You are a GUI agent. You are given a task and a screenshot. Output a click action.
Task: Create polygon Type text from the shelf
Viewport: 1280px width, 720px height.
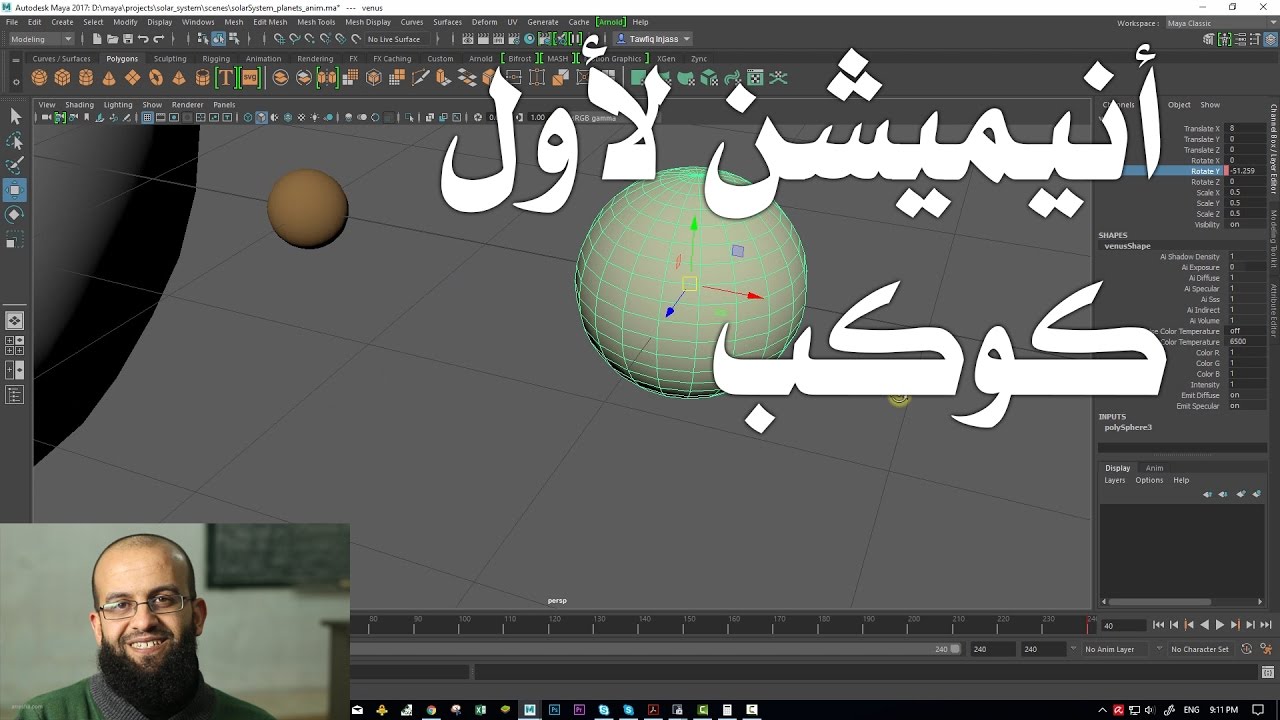(225, 78)
